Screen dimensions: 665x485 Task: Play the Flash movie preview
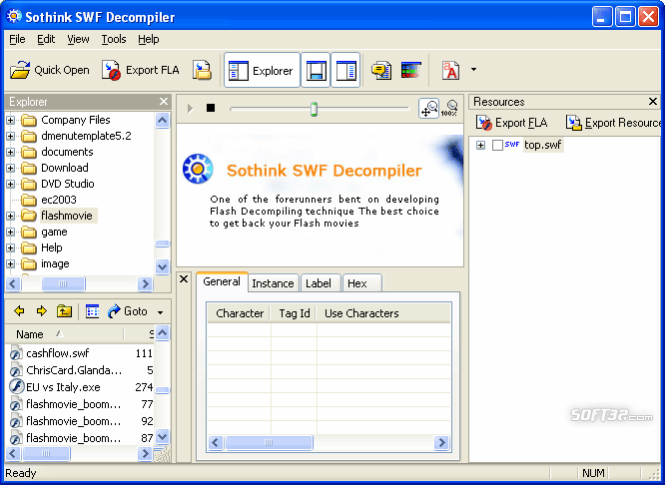point(190,109)
